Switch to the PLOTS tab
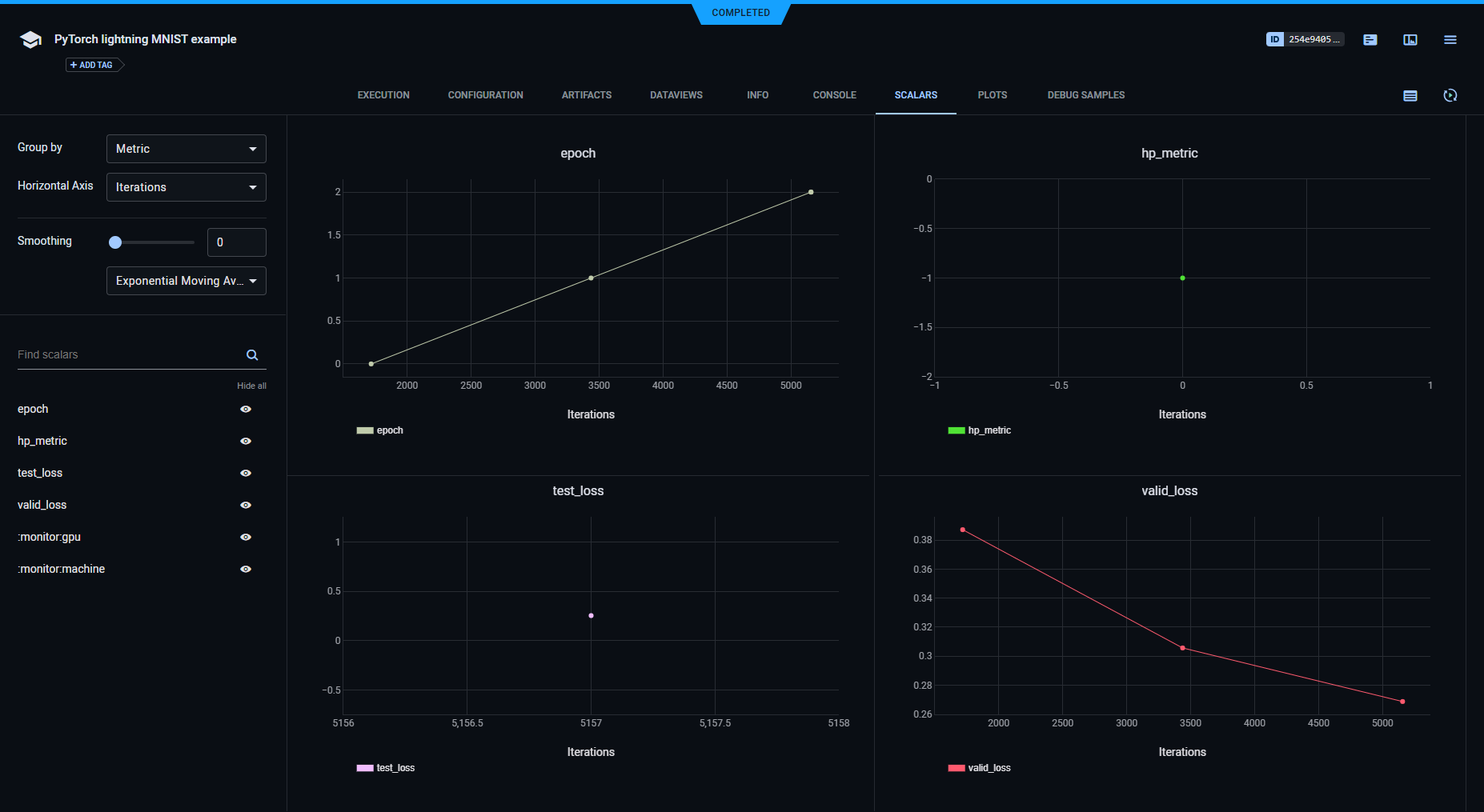The width and height of the screenshot is (1484, 812). pyautogui.click(x=992, y=95)
